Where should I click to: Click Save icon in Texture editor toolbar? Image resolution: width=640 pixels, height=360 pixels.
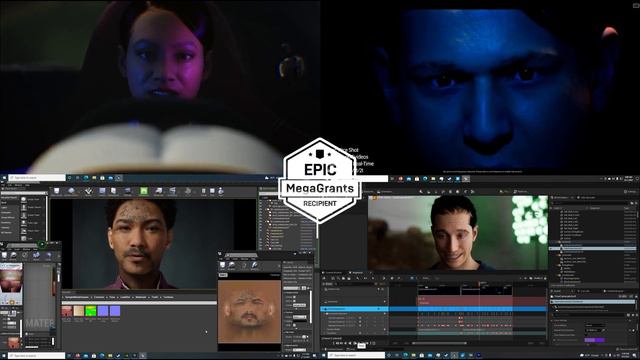[x=222, y=265]
